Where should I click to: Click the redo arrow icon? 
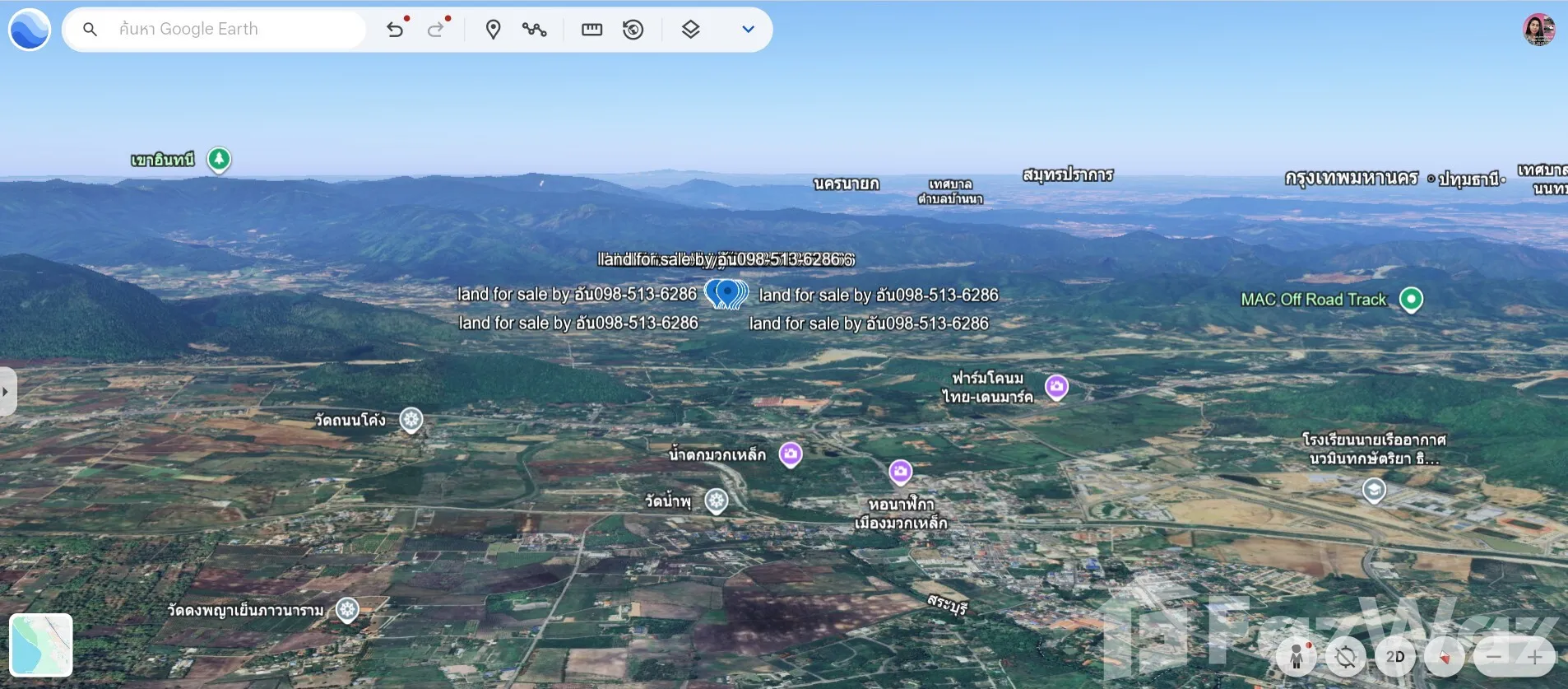point(436,30)
